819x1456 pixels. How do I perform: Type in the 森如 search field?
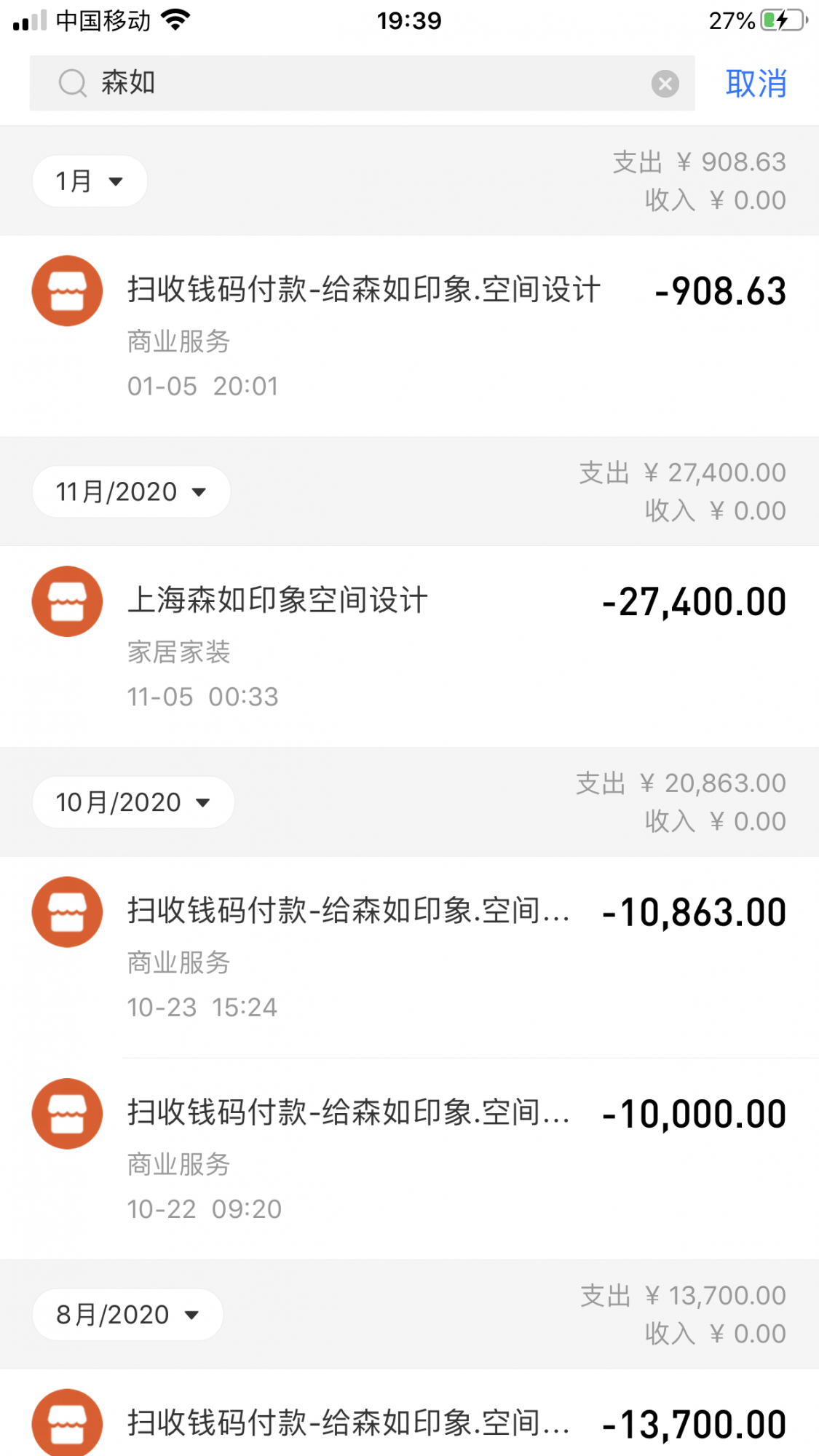[x=364, y=83]
